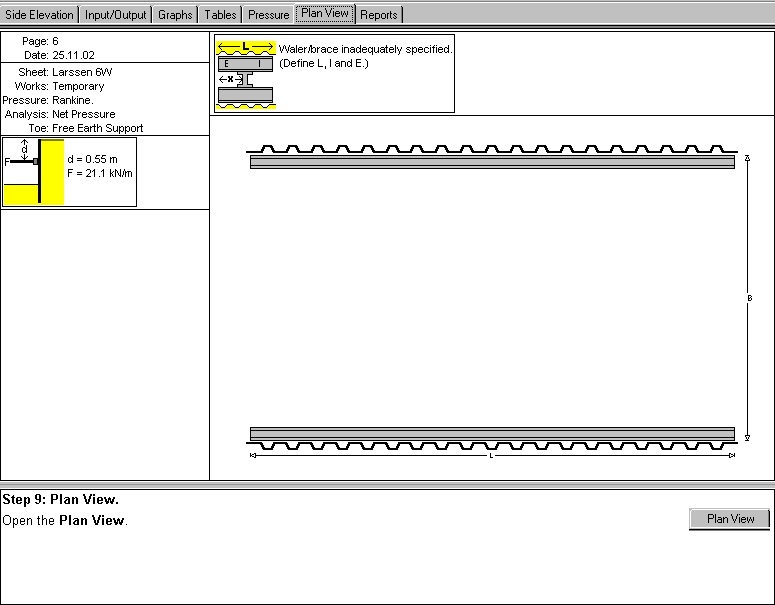Switch to the Reports tab

[379, 15]
